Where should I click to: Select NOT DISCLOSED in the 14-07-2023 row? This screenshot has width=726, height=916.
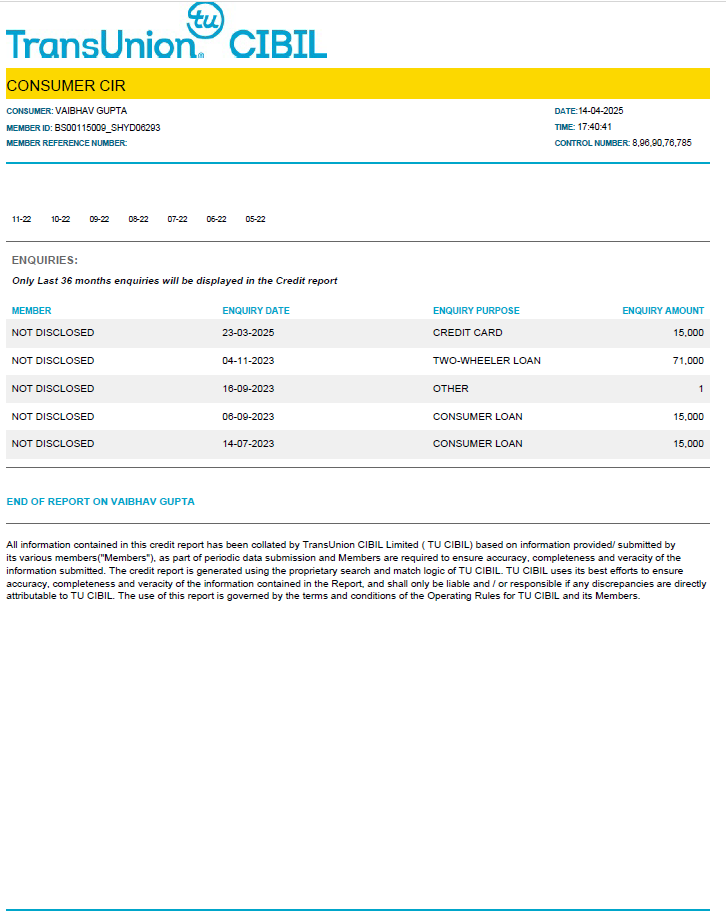(53, 443)
